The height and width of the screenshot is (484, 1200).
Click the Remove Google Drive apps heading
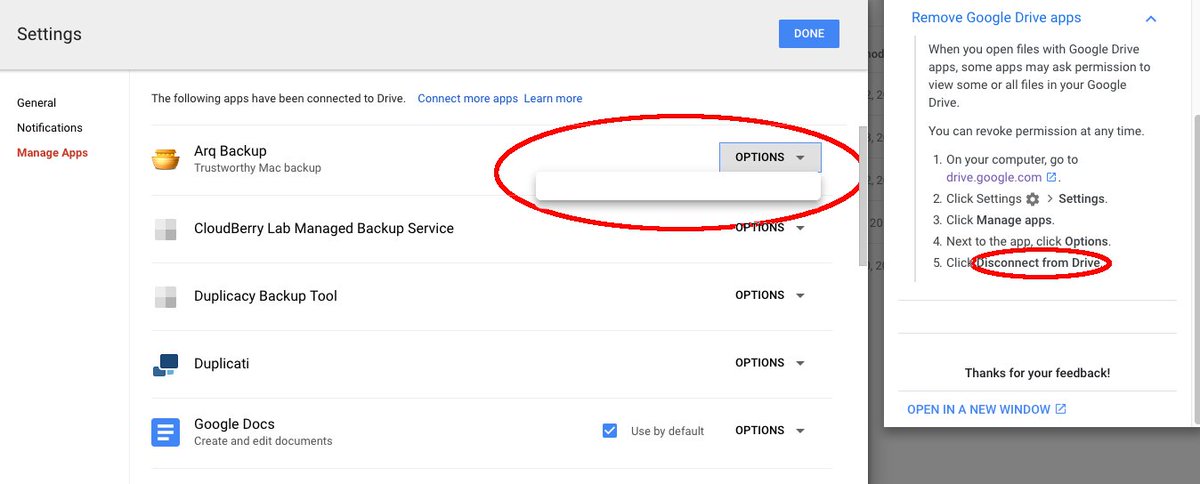pos(996,18)
